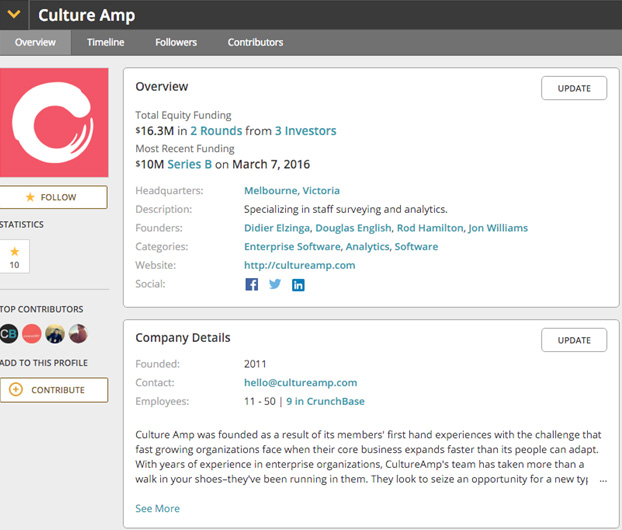The height and width of the screenshot is (530, 622).
Task: Click the hello@cultureamp.com contact email
Action: click(300, 383)
